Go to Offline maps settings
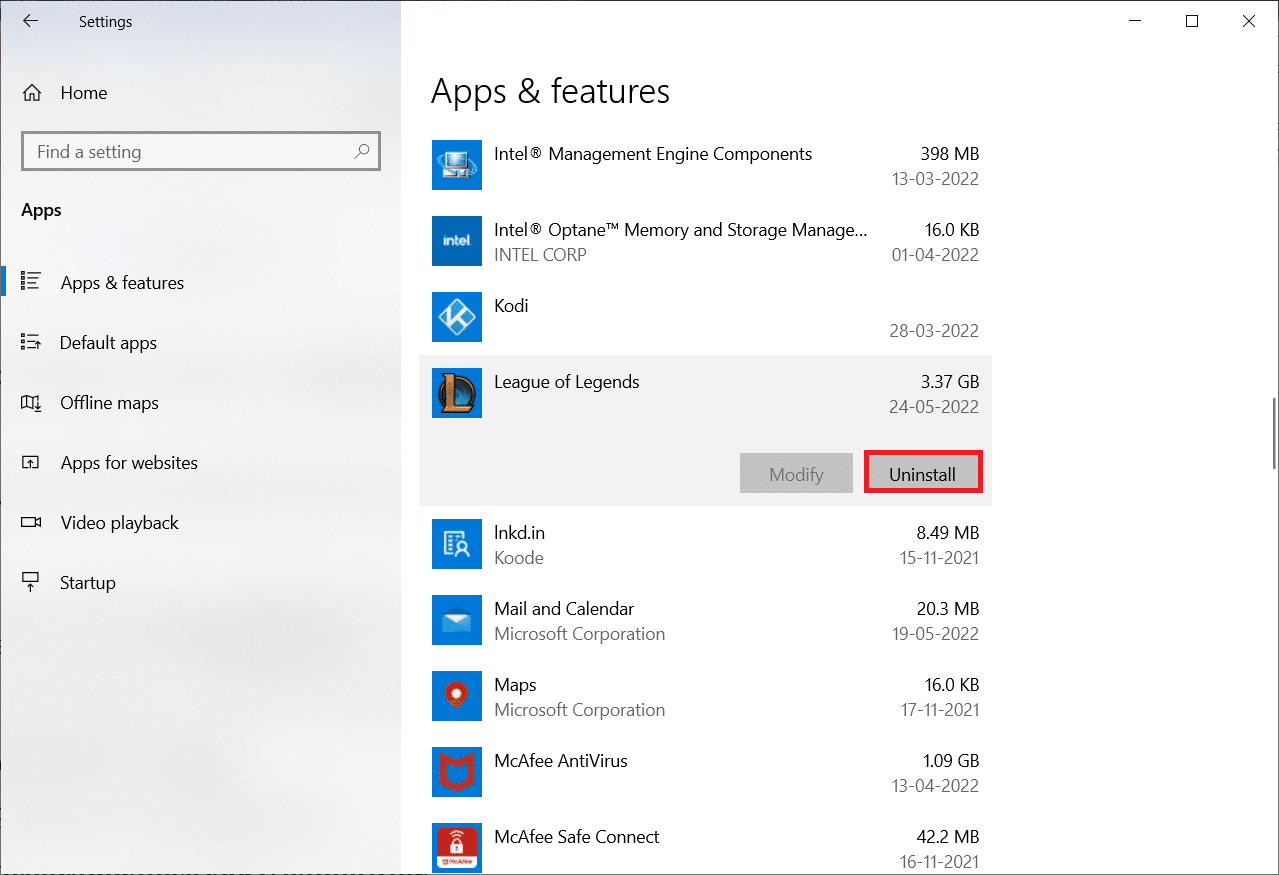 pyautogui.click(x=200, y=403)
